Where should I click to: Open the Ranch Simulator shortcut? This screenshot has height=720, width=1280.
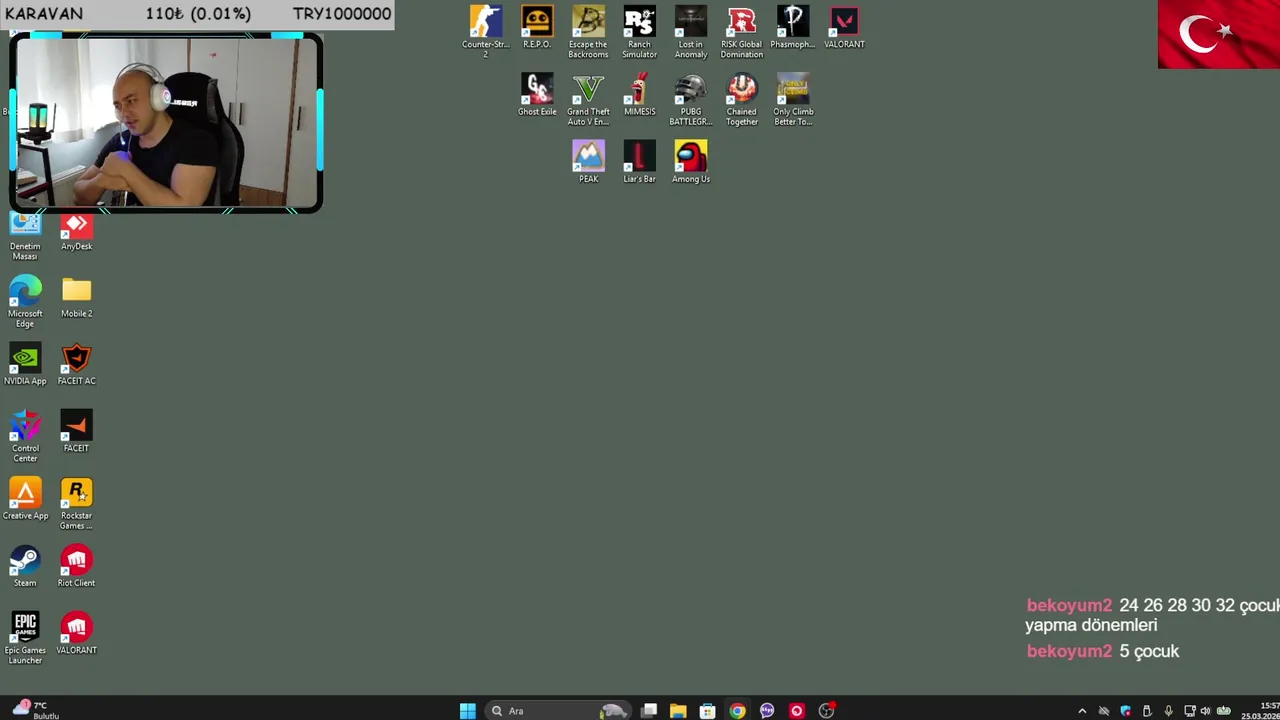click(639, 31)
